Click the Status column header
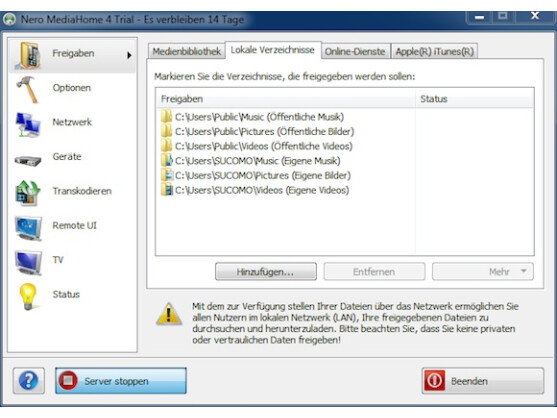This screenshot has width=557, height=418. tap(474, 99)
